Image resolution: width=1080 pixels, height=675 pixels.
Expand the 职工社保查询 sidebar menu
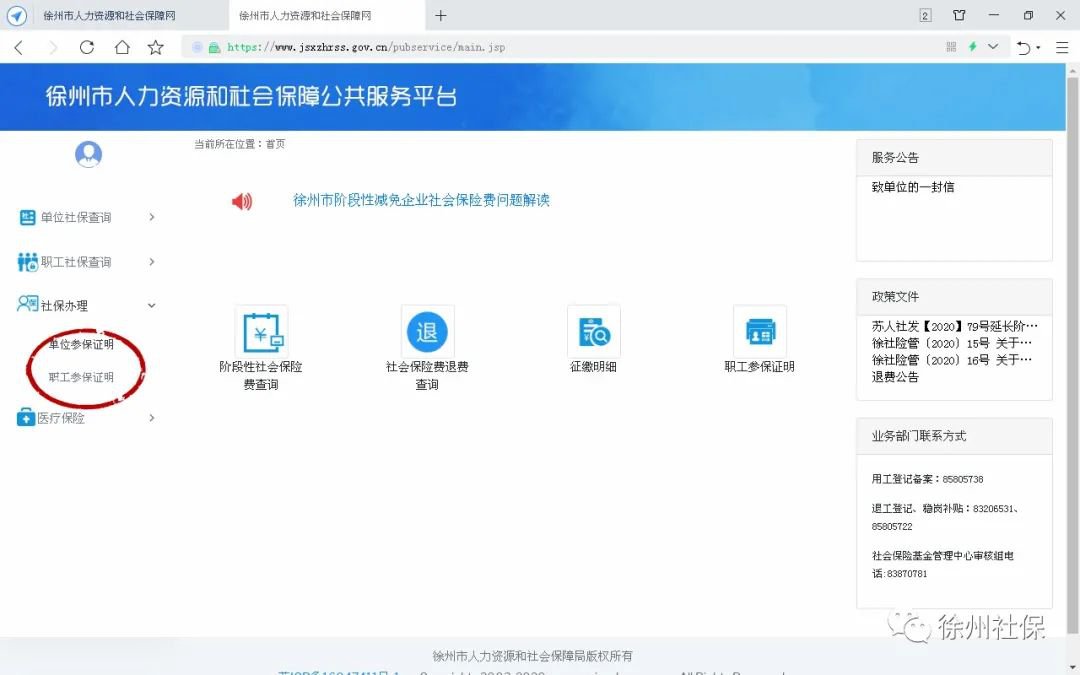[x=87, y=262]
